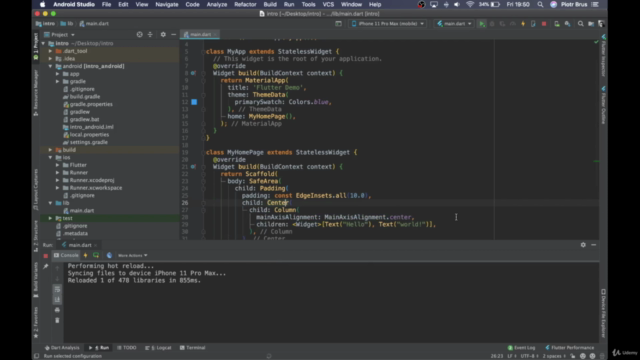Screen dimensions: 640x360
Task: Click hot restart green icon in Run panel
Action: click(x=96, y=255)
